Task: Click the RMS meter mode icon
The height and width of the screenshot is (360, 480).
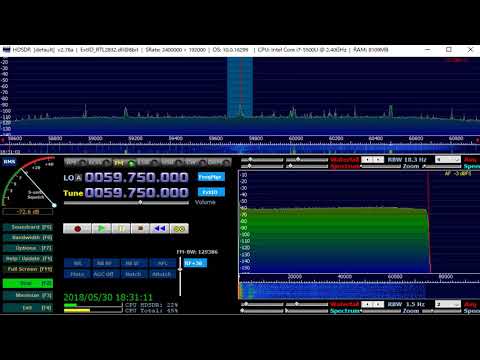Action: click(x=9, y=162)
